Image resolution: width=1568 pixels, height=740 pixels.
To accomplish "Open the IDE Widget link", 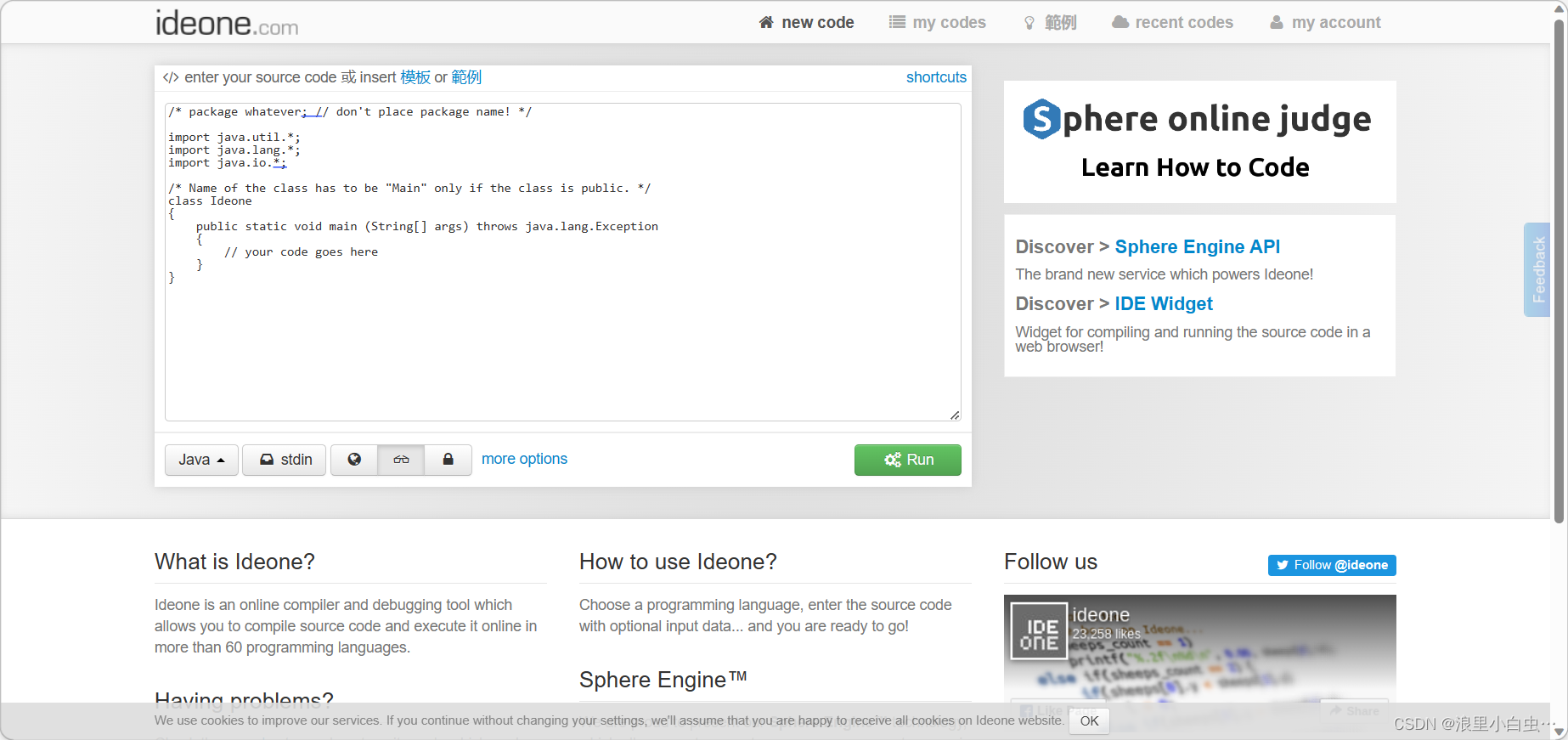I will tap(1164, 303).
